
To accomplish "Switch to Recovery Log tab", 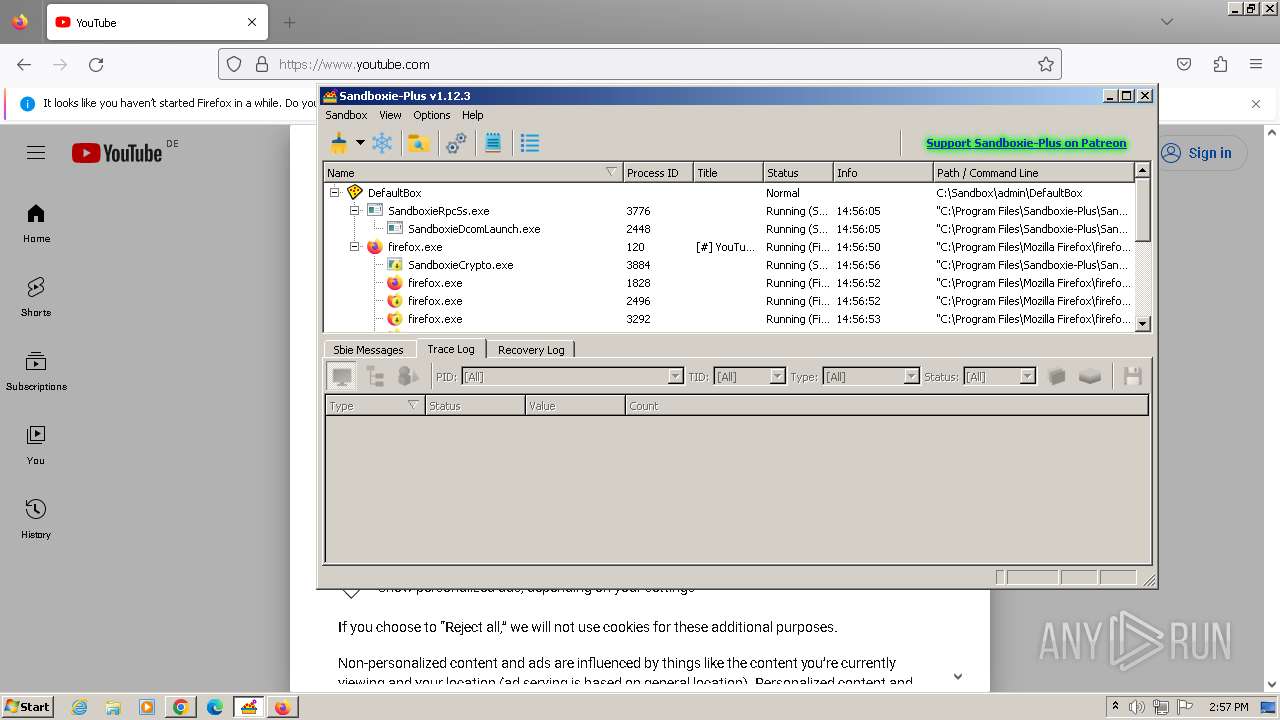I will (x=531, y=350).
